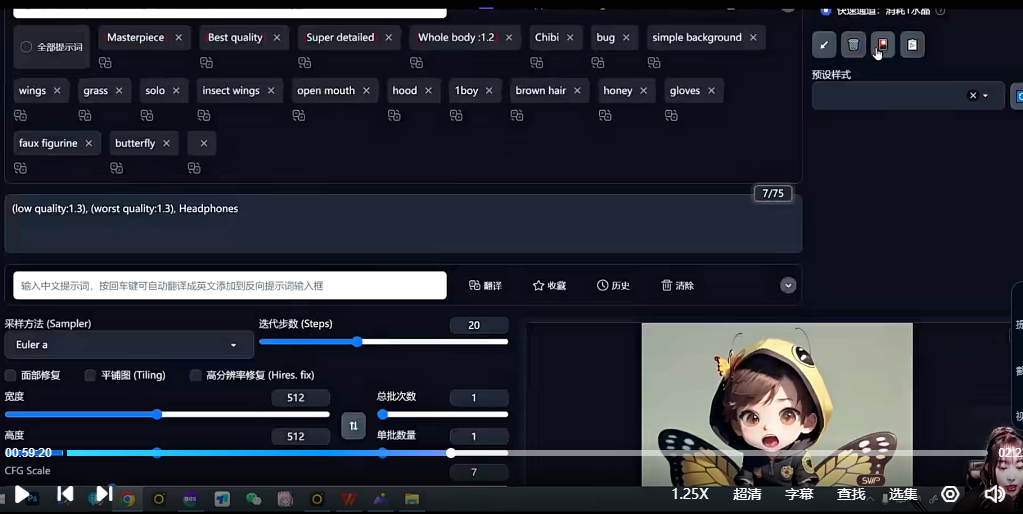
Task: Select the 快速通道 radio button
Action: tap(825, 10)
